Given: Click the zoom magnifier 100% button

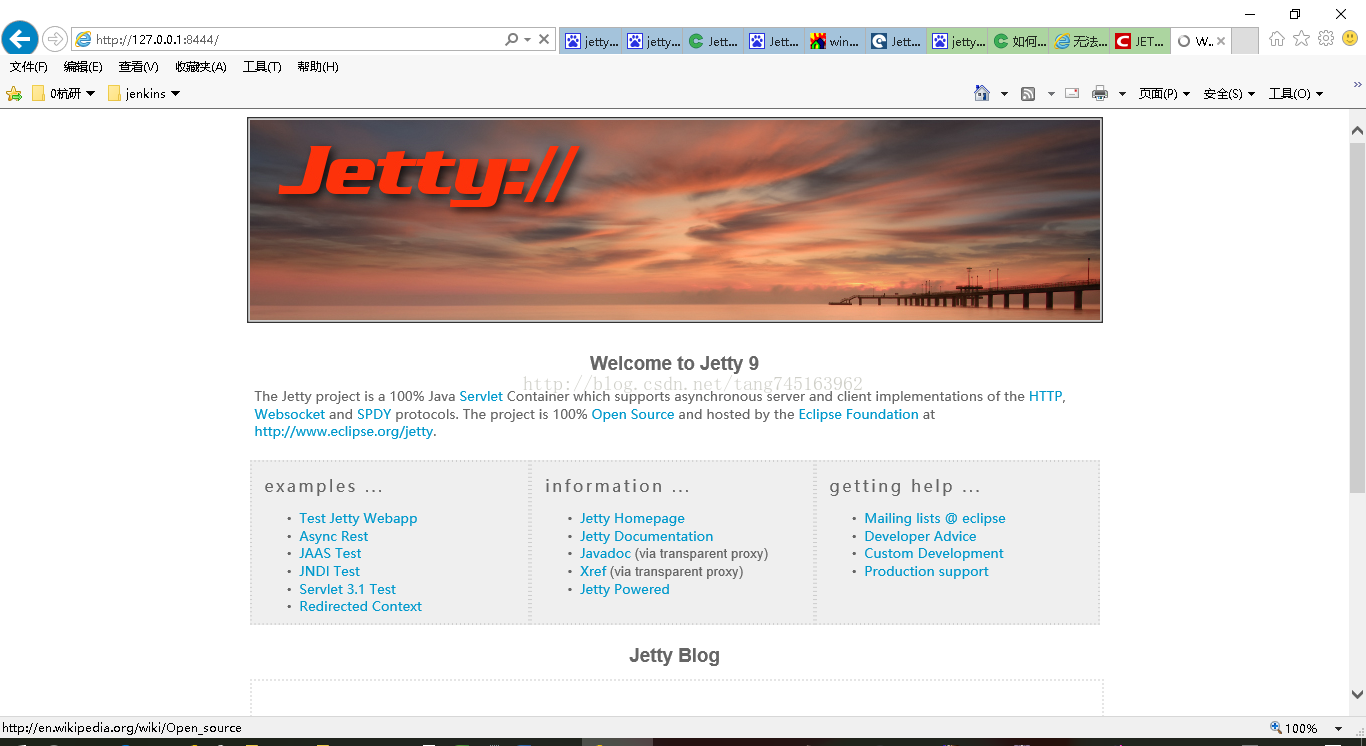Looking at the screenshot, I should pyautogui.click(x=1293, y=728).
